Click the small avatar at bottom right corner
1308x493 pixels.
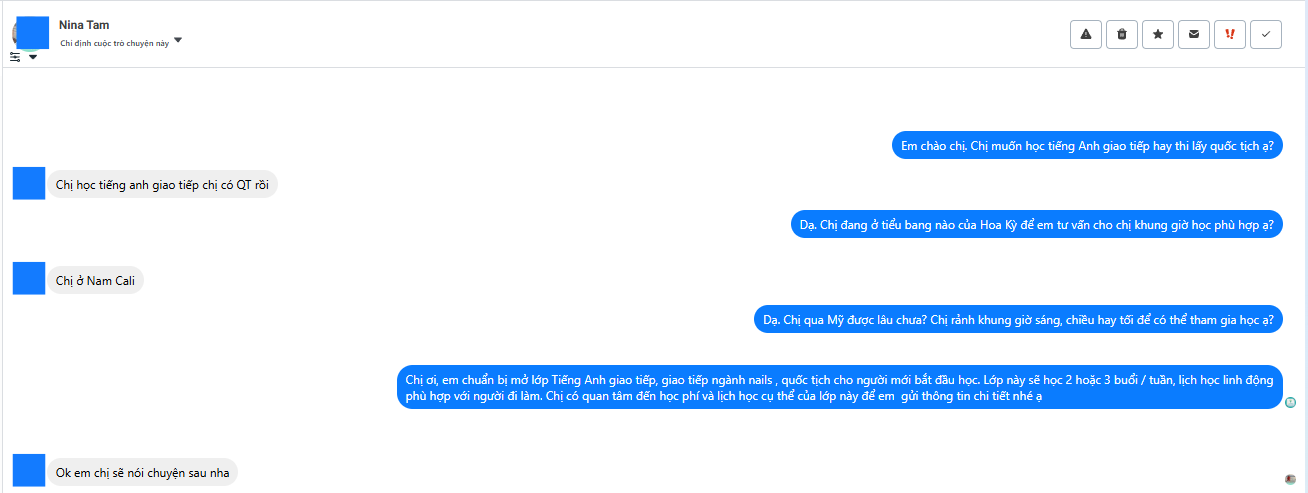tap(1290, 479)
